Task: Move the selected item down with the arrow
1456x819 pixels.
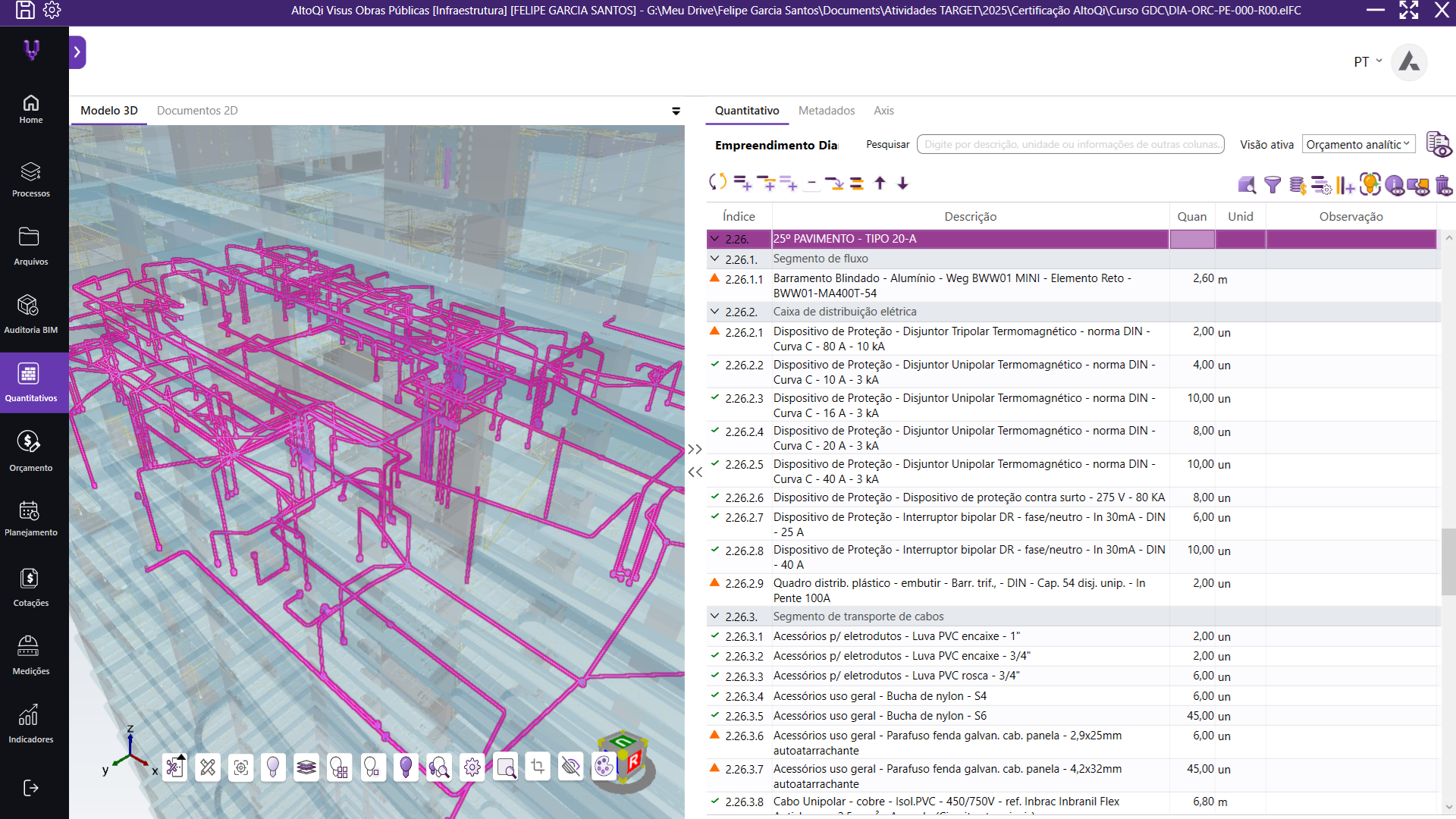Action: pyautogui.click(x=902, y=183)
